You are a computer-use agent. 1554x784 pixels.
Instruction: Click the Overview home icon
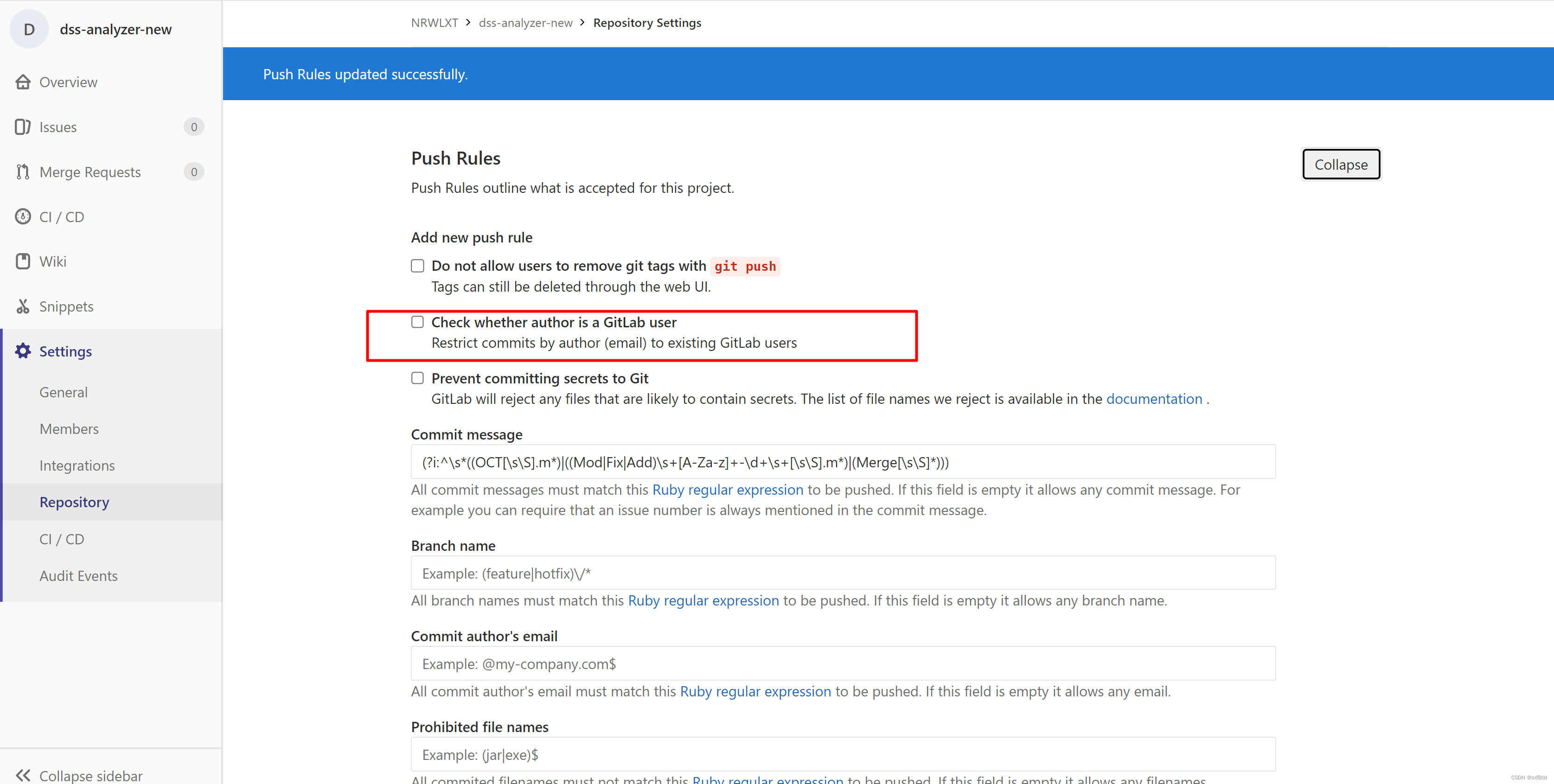point(23,82)
